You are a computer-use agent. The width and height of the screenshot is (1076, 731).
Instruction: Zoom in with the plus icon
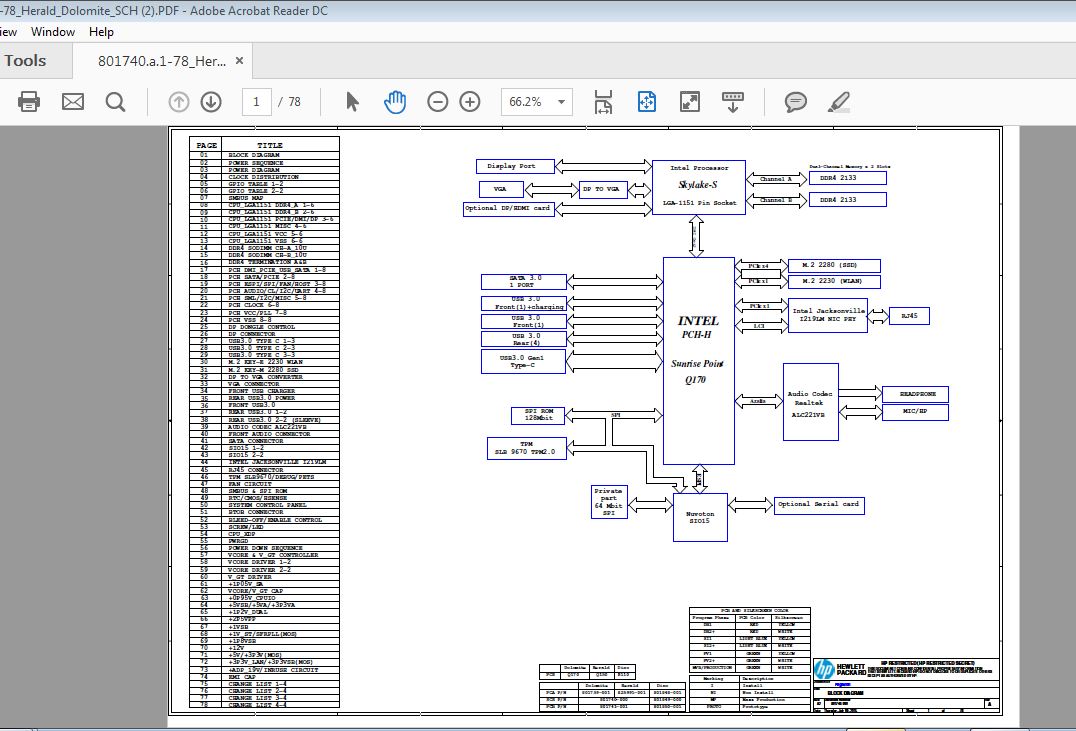469,102
